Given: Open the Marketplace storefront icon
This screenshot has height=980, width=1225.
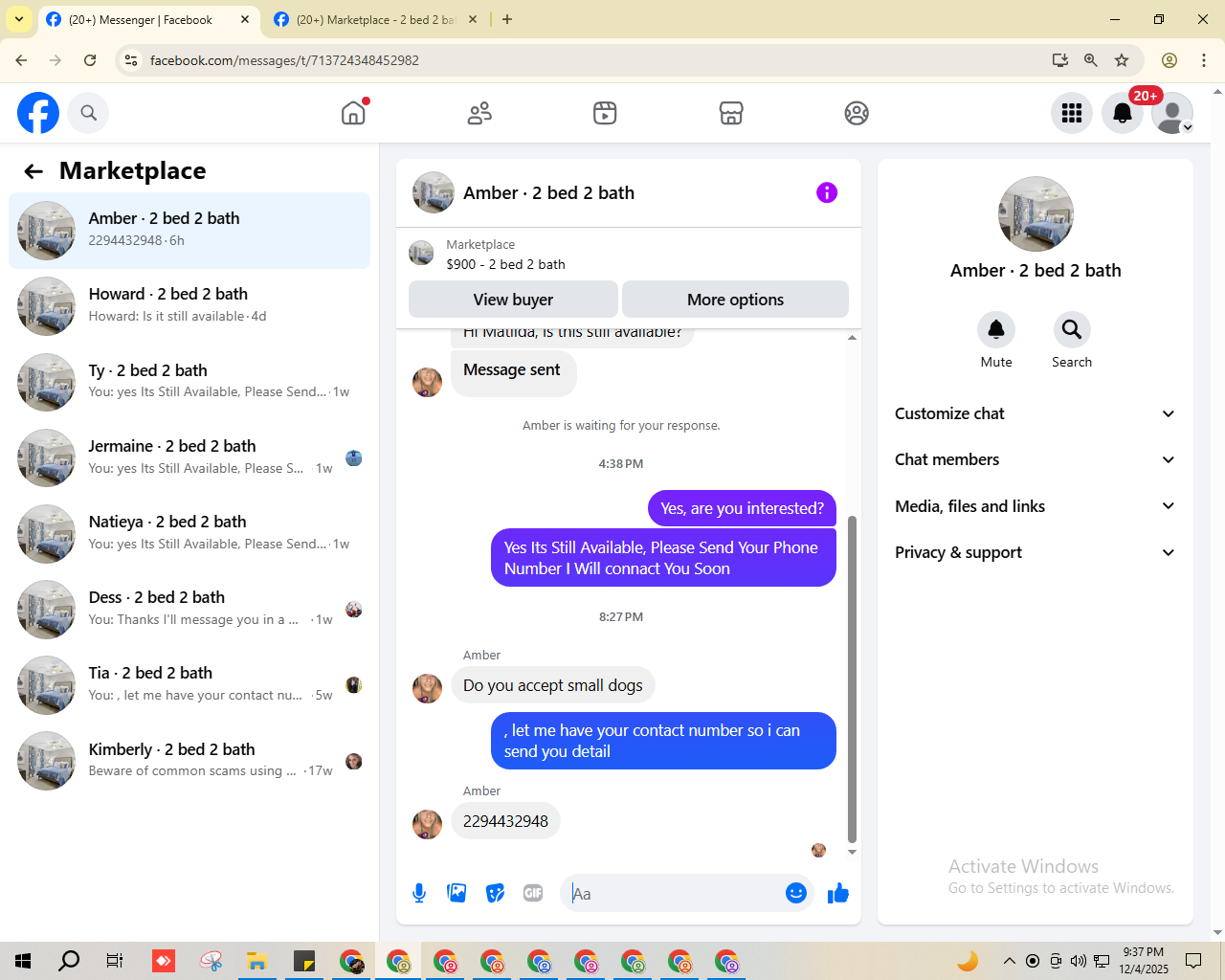Looking at the screenshot, I should (731, 113).
